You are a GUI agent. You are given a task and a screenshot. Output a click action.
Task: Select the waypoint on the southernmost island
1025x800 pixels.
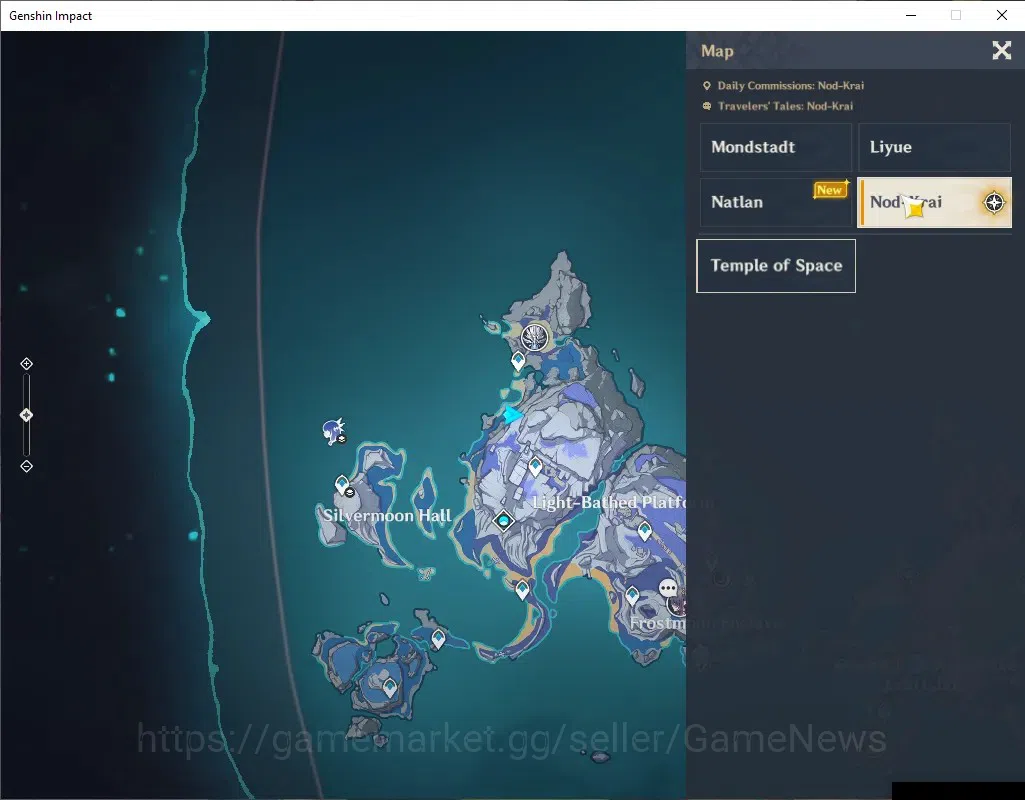[390, 688]
